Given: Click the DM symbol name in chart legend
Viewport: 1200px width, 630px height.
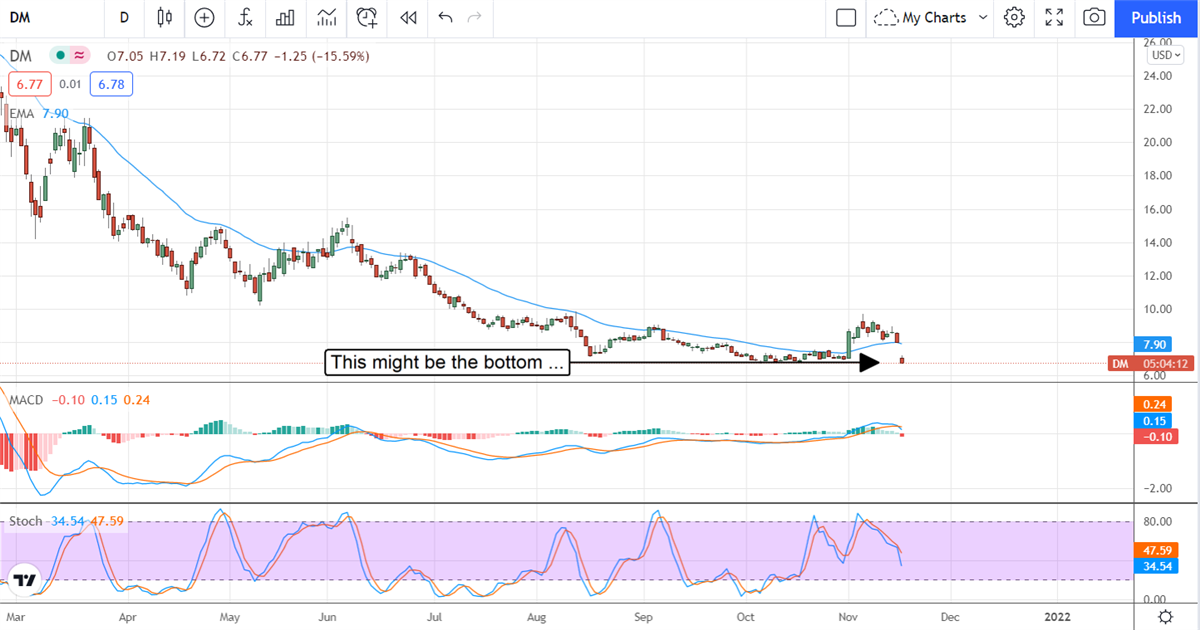Looking at the screenshot, I should (x=21, y=55).
